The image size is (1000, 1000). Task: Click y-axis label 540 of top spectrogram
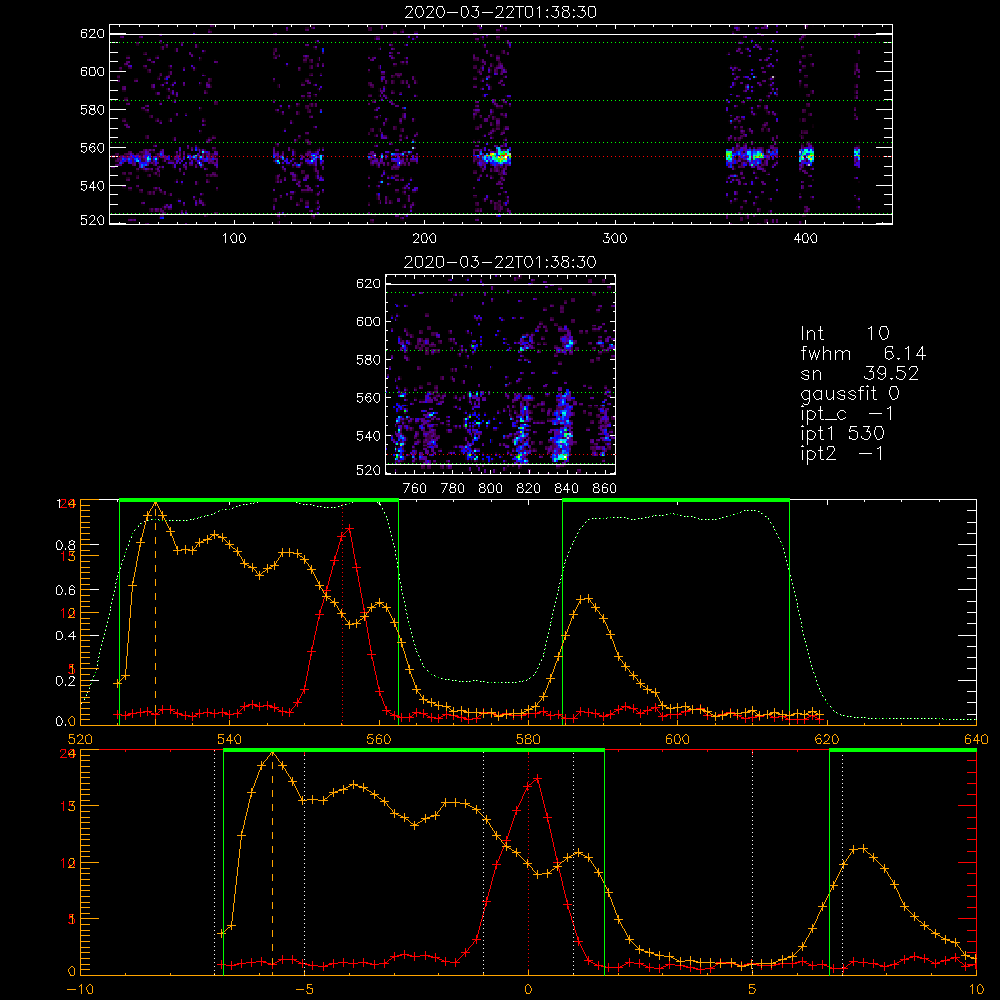pos(92,186)
